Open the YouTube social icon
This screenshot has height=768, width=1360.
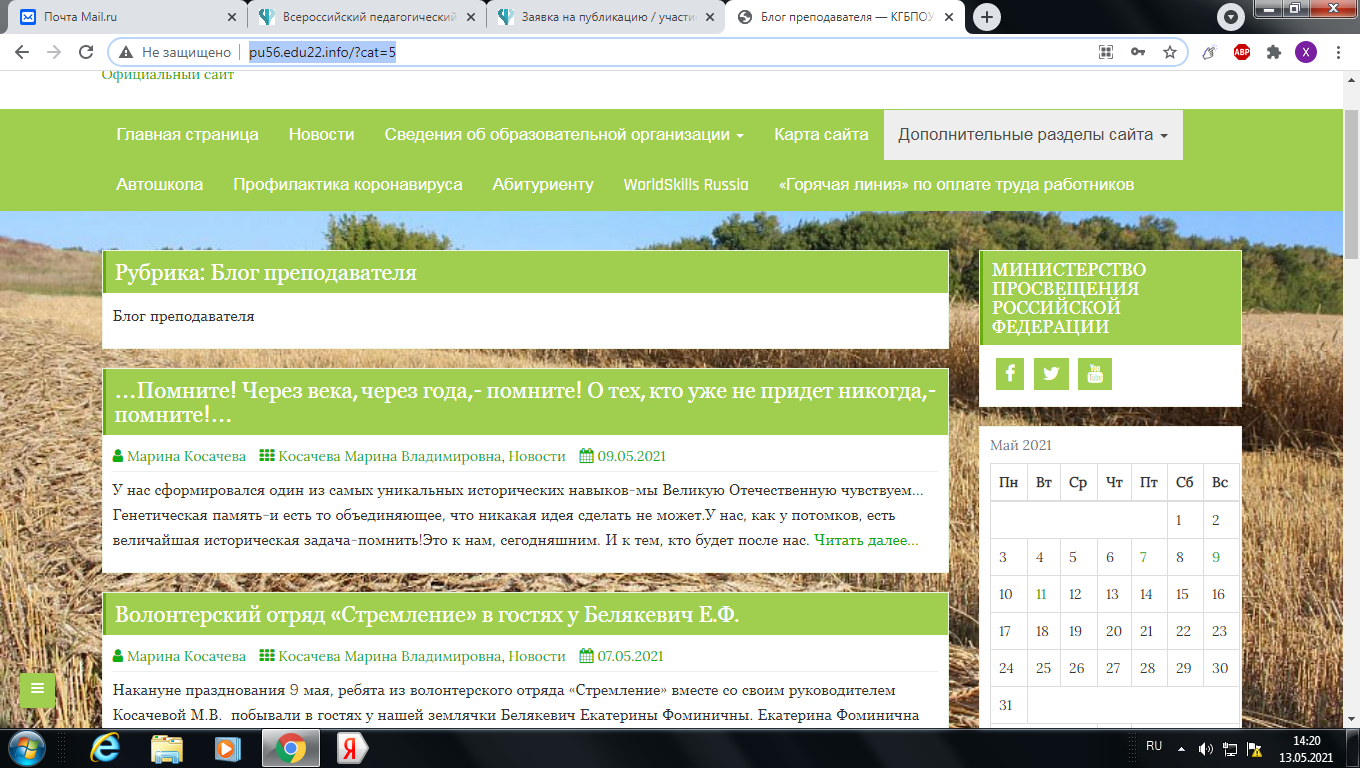pos(1095,374)
